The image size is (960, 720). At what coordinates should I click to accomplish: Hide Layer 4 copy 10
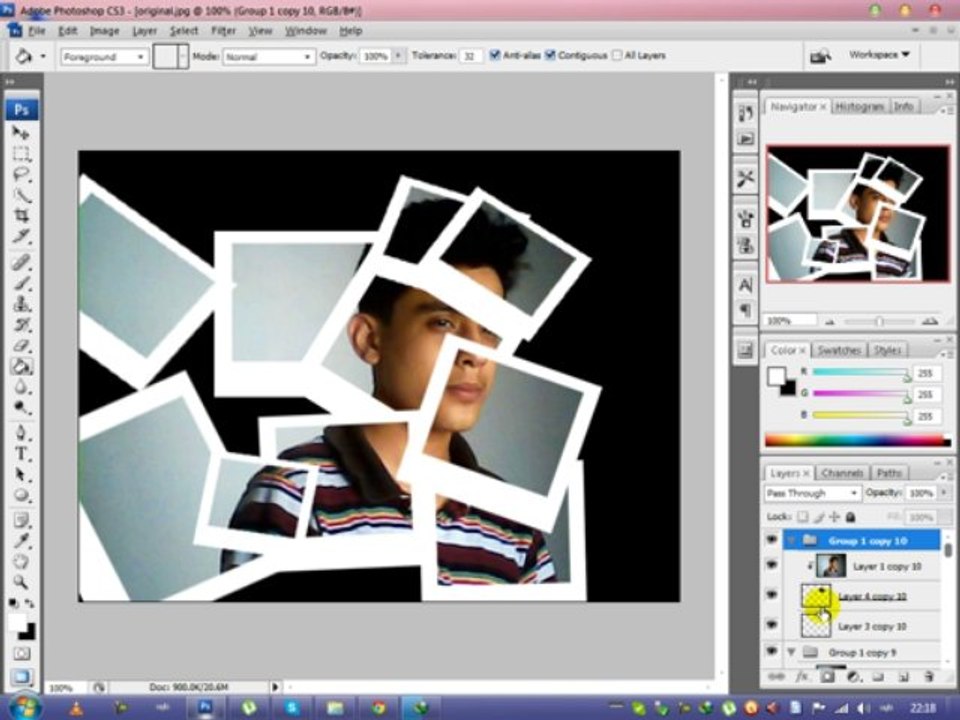[771, 595]
